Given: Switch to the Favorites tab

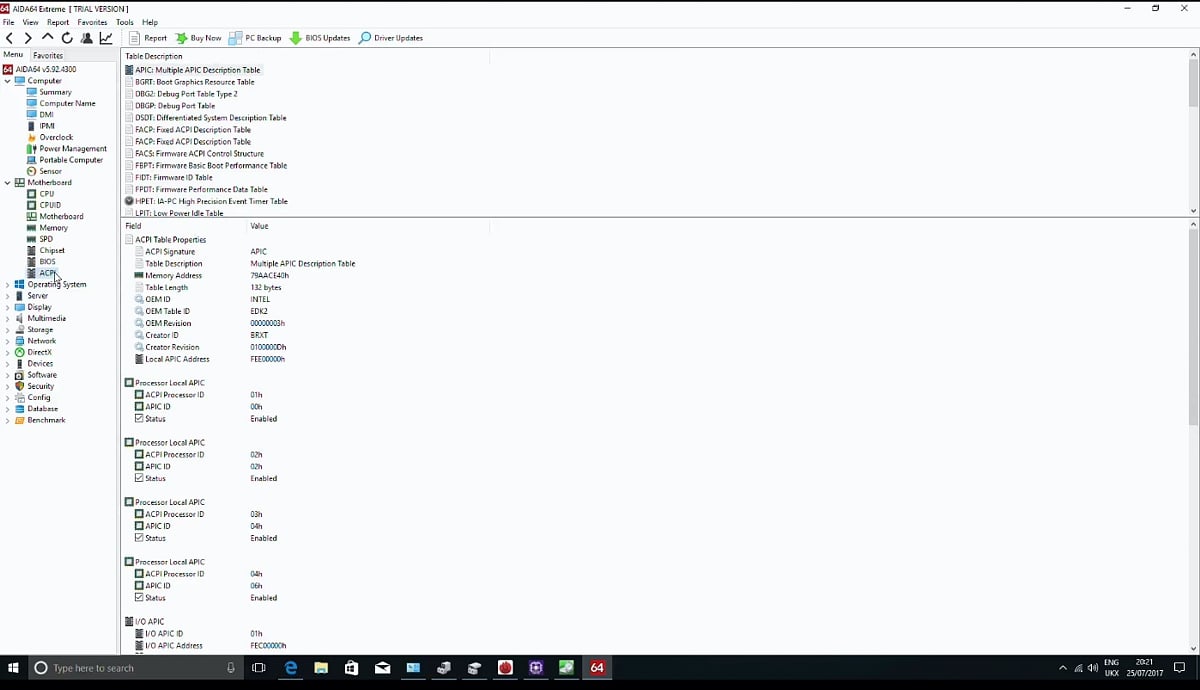Looking at the screenshot, I should 46,55.
